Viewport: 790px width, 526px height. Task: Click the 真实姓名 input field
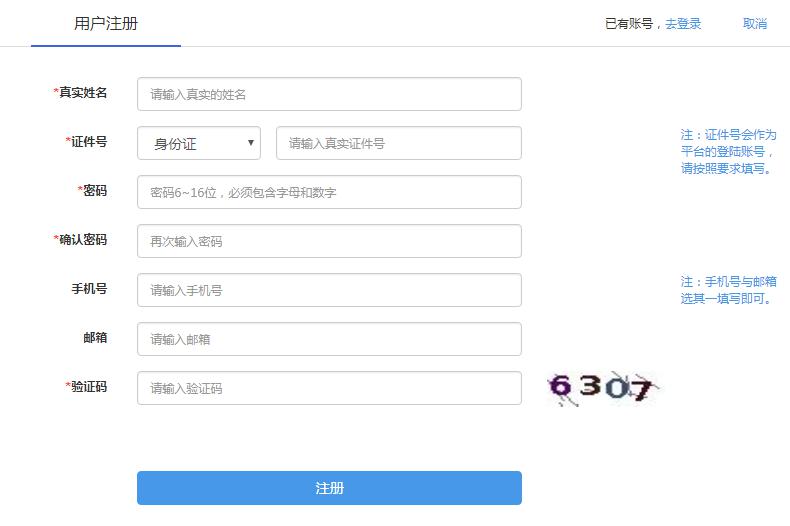coord(329,94)
